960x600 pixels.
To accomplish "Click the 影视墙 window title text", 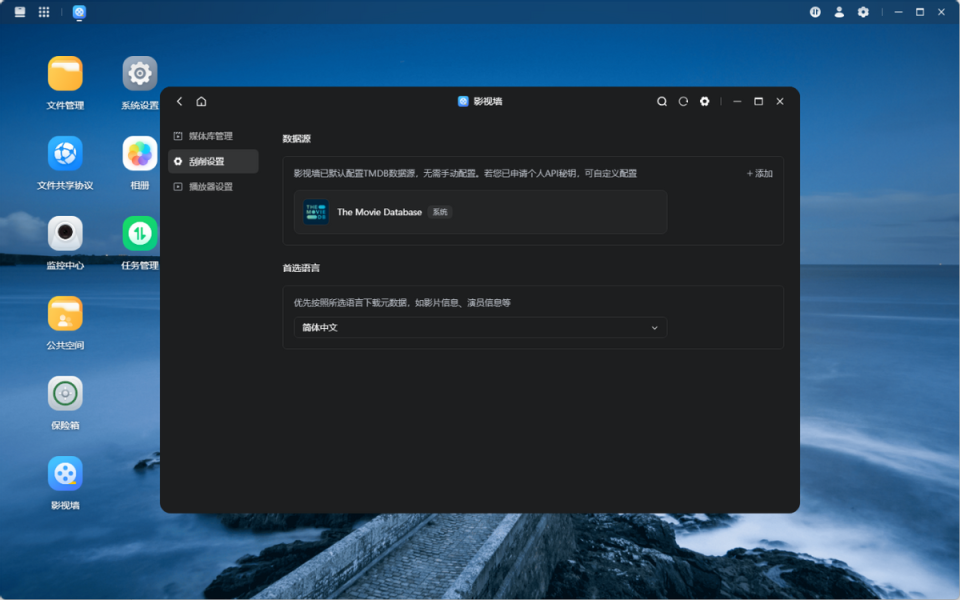I will [x=488, y=102].
